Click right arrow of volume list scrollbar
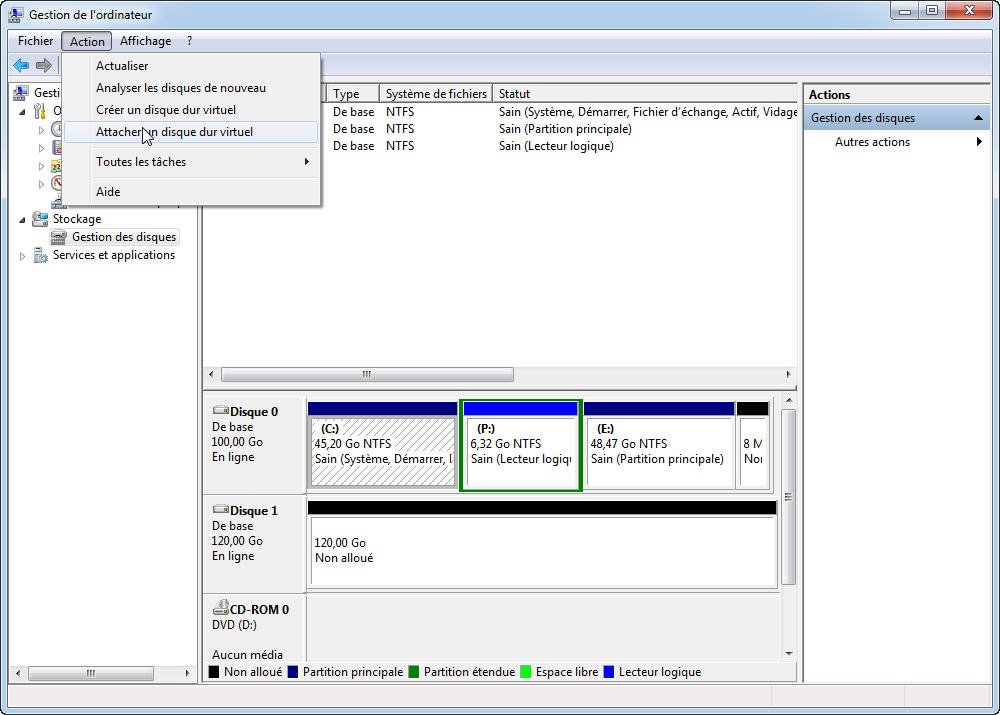This screenshot has width=1000, height=715. (789, 374)
